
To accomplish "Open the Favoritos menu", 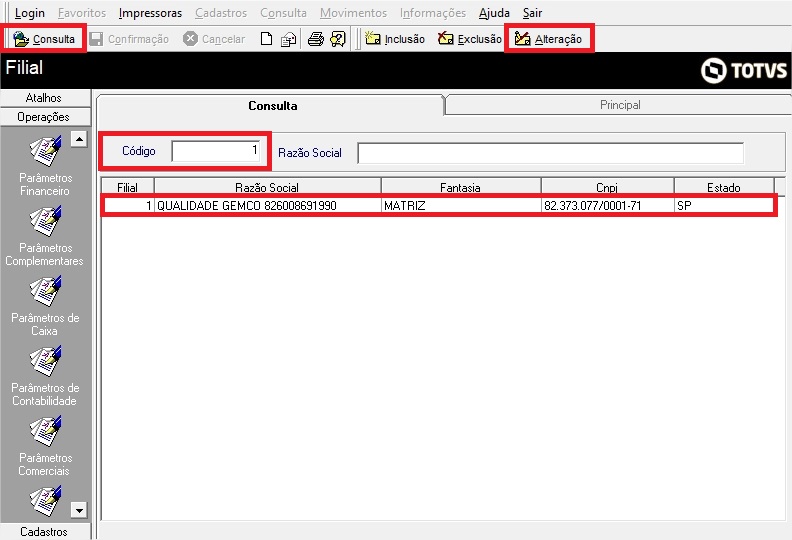I will [82, 13].
